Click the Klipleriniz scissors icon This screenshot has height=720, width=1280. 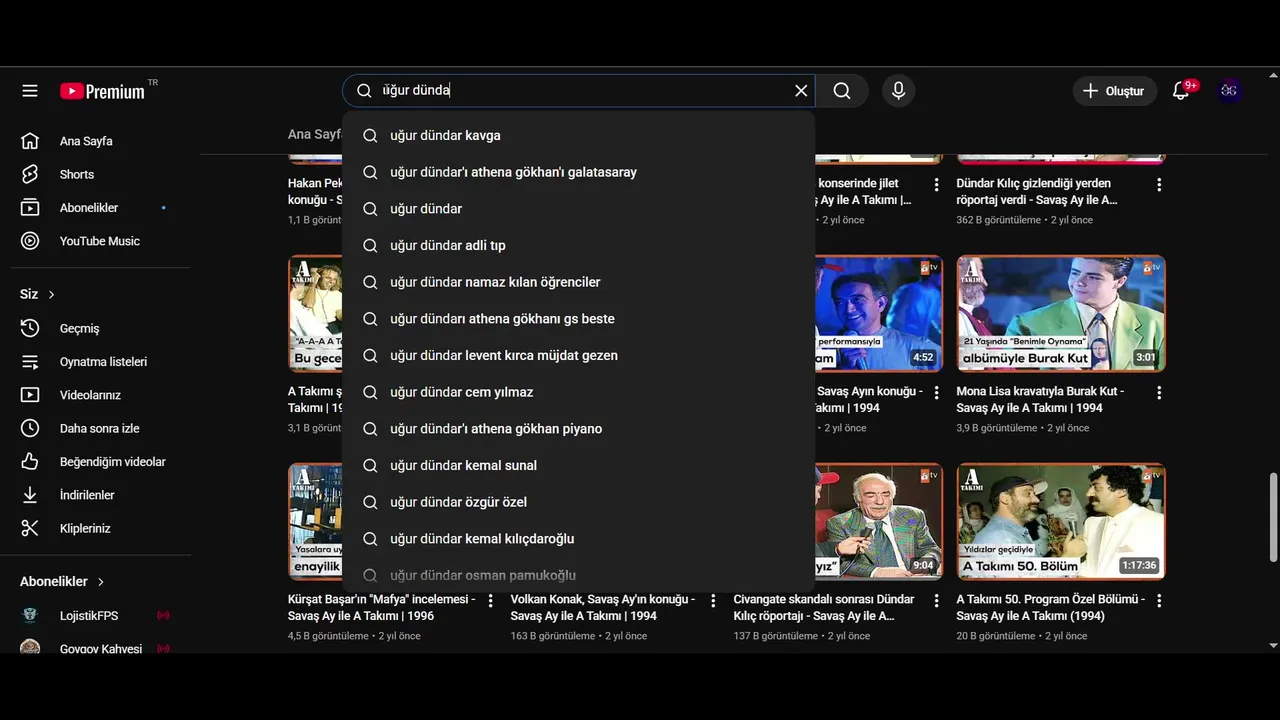[x=30, y=528]
